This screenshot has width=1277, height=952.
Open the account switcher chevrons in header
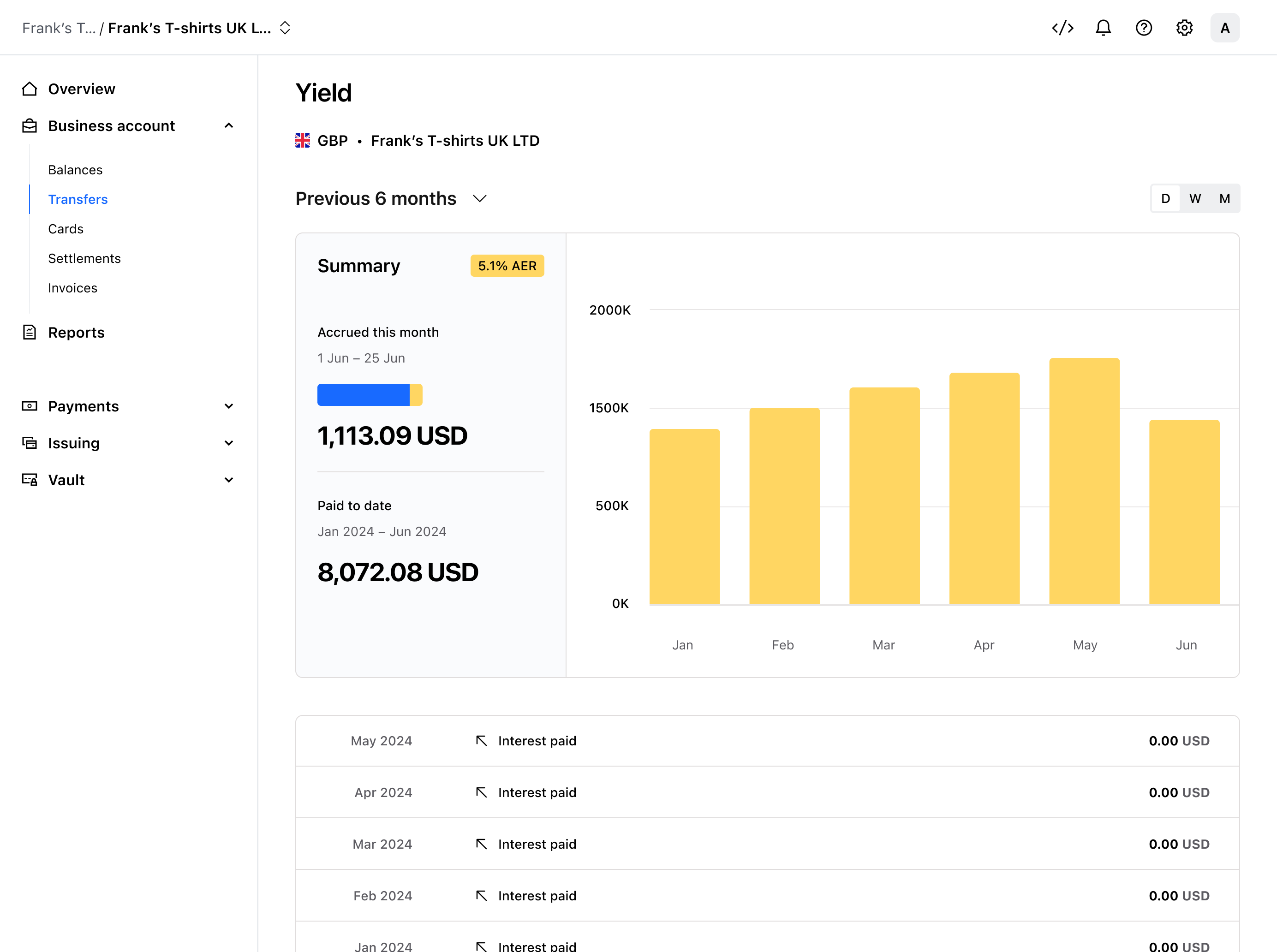coord(285,28)
